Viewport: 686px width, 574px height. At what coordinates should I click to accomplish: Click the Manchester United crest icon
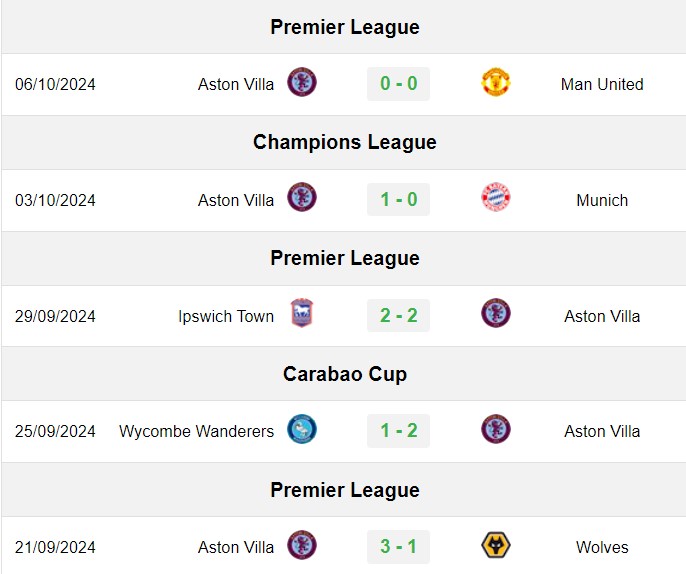[496, 82]
